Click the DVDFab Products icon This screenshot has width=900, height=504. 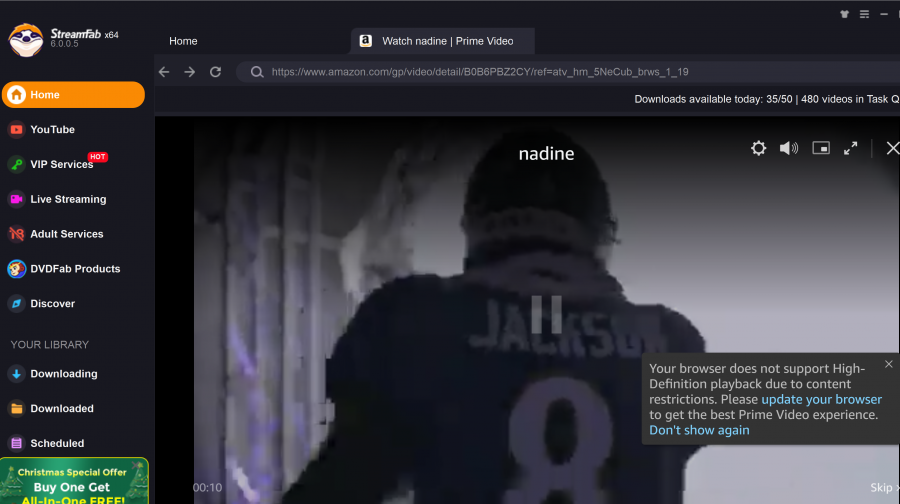pyautogui.click(x=17, y=269)
